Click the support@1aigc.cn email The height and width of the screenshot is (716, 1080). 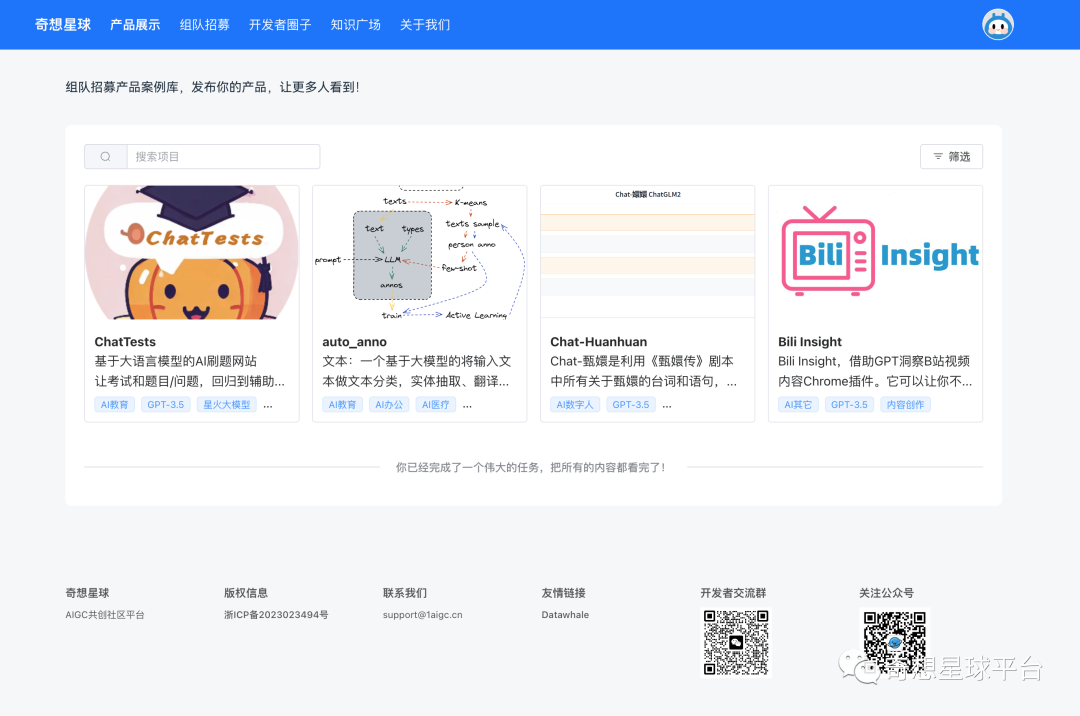(x=422, y=615)
